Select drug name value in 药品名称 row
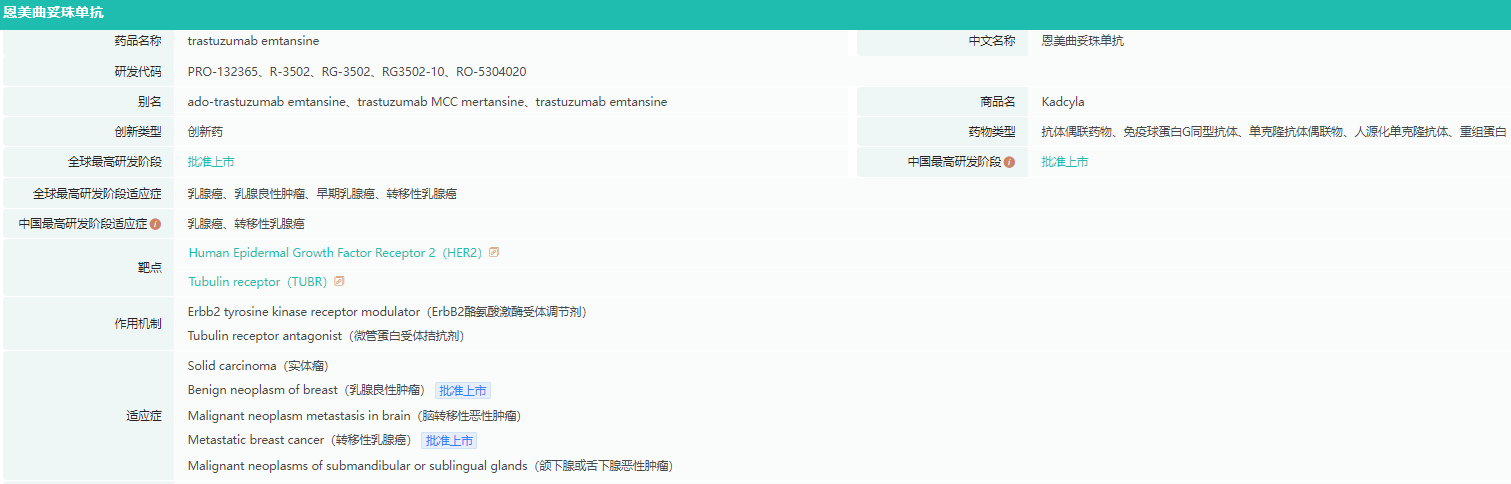 [x=253, y=41]
